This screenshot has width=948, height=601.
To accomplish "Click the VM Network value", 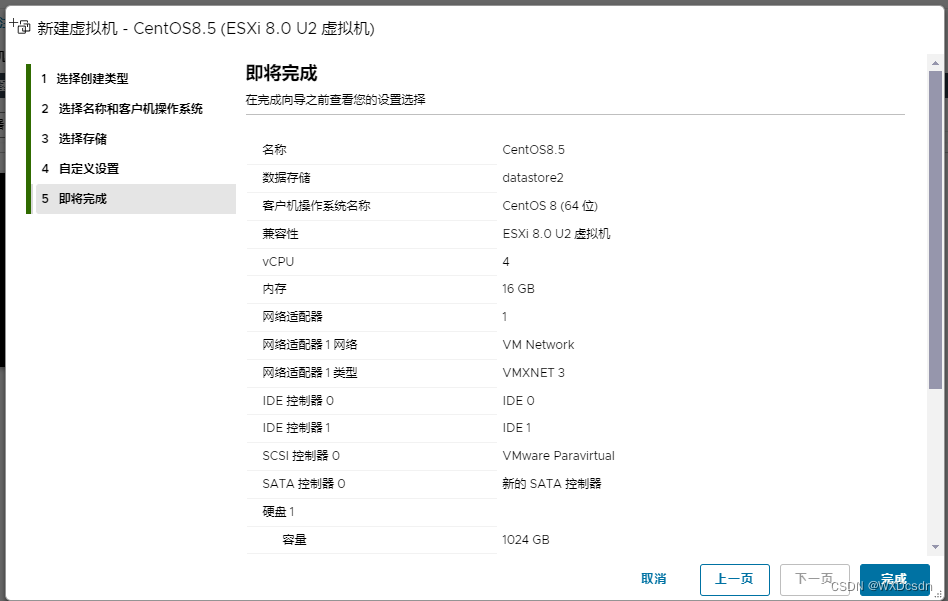I will point(538,345).
